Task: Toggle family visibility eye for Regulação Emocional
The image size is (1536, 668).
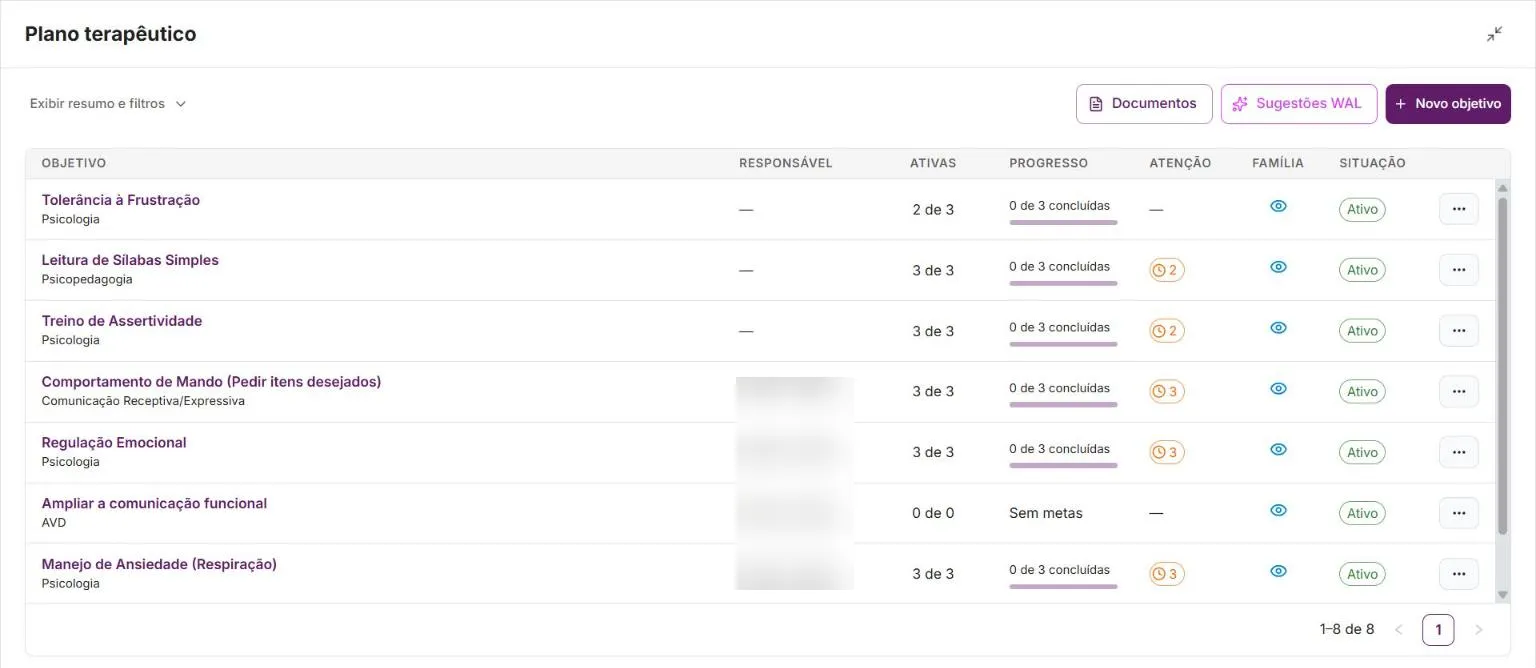Action: (x=1278, y=449)
